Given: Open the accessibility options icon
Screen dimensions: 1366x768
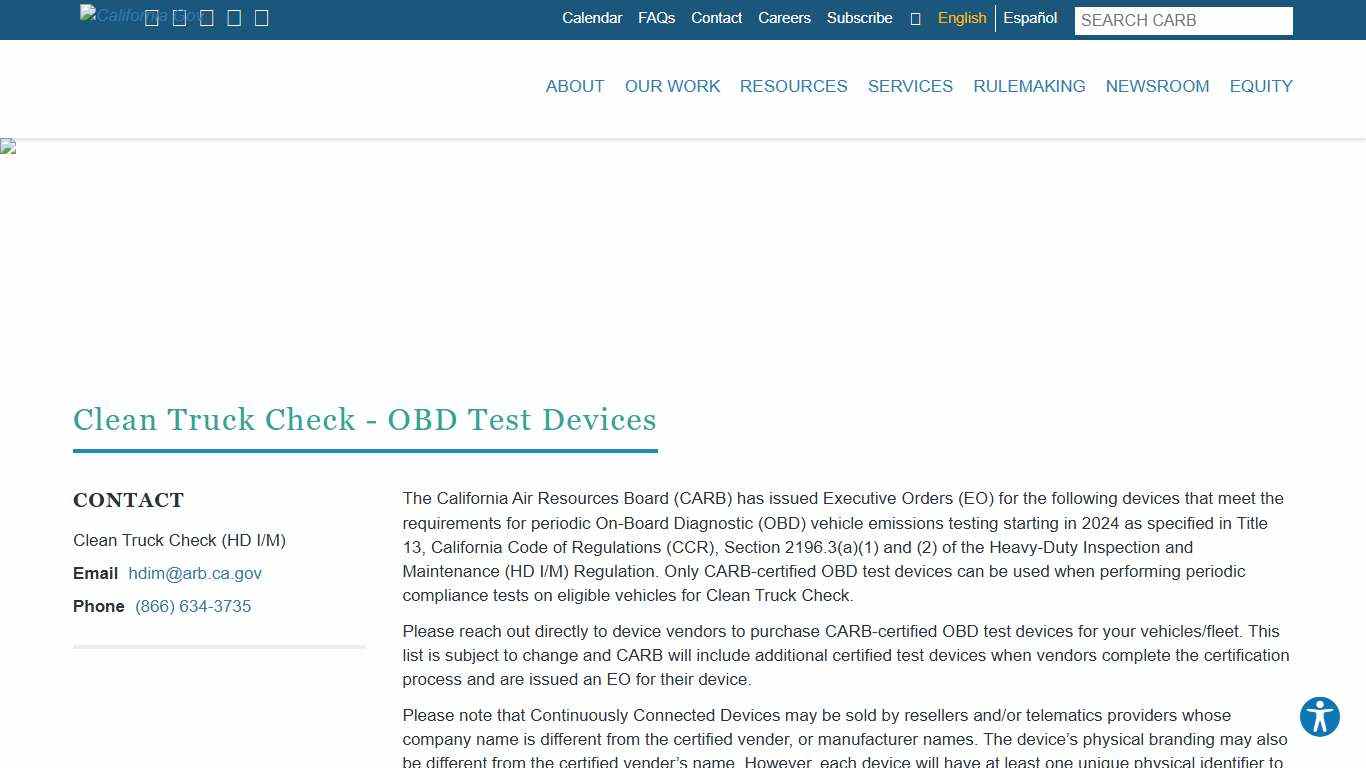Looking at the screenshot, I should point(1319,717).
